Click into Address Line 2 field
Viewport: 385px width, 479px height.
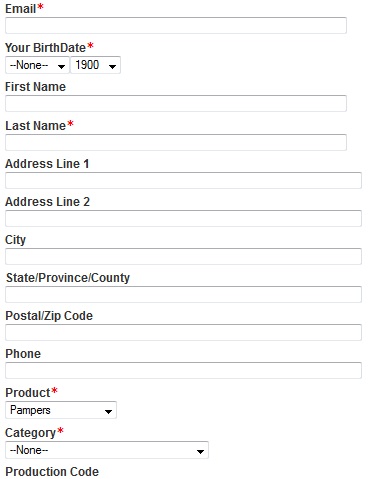(183, 218)
